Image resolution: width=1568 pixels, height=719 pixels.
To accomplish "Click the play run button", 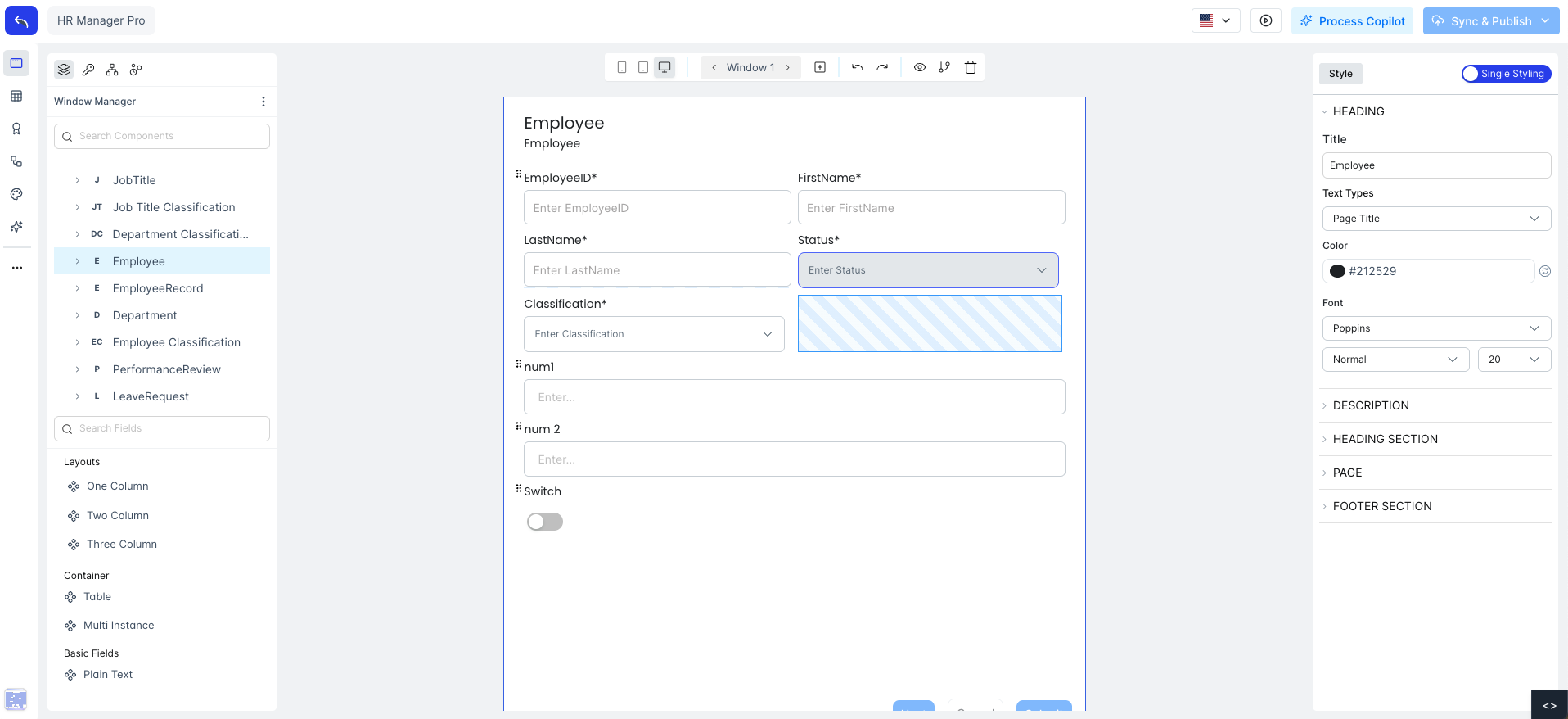I will (x=1266, y=20).
